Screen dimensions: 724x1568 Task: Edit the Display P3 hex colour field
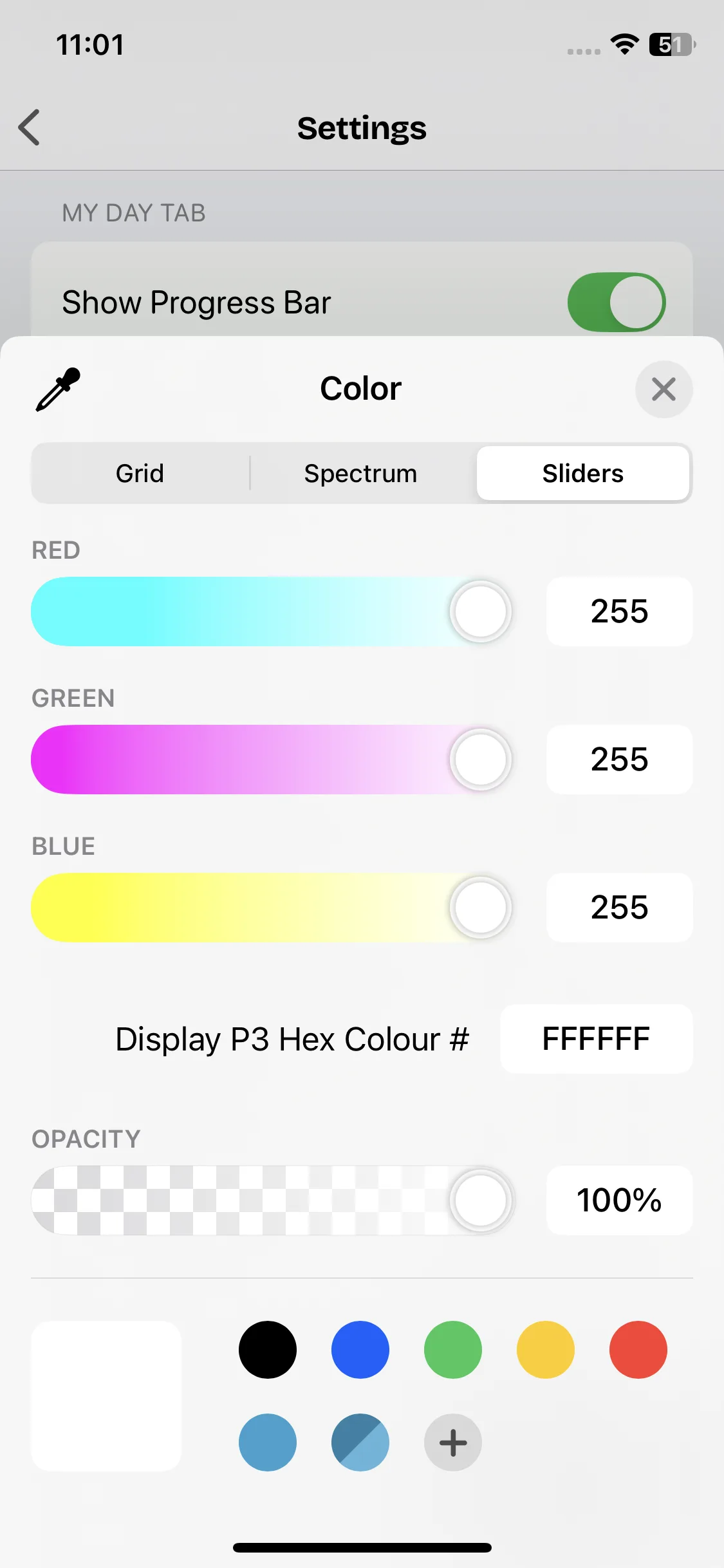[x=596, y=1039]
